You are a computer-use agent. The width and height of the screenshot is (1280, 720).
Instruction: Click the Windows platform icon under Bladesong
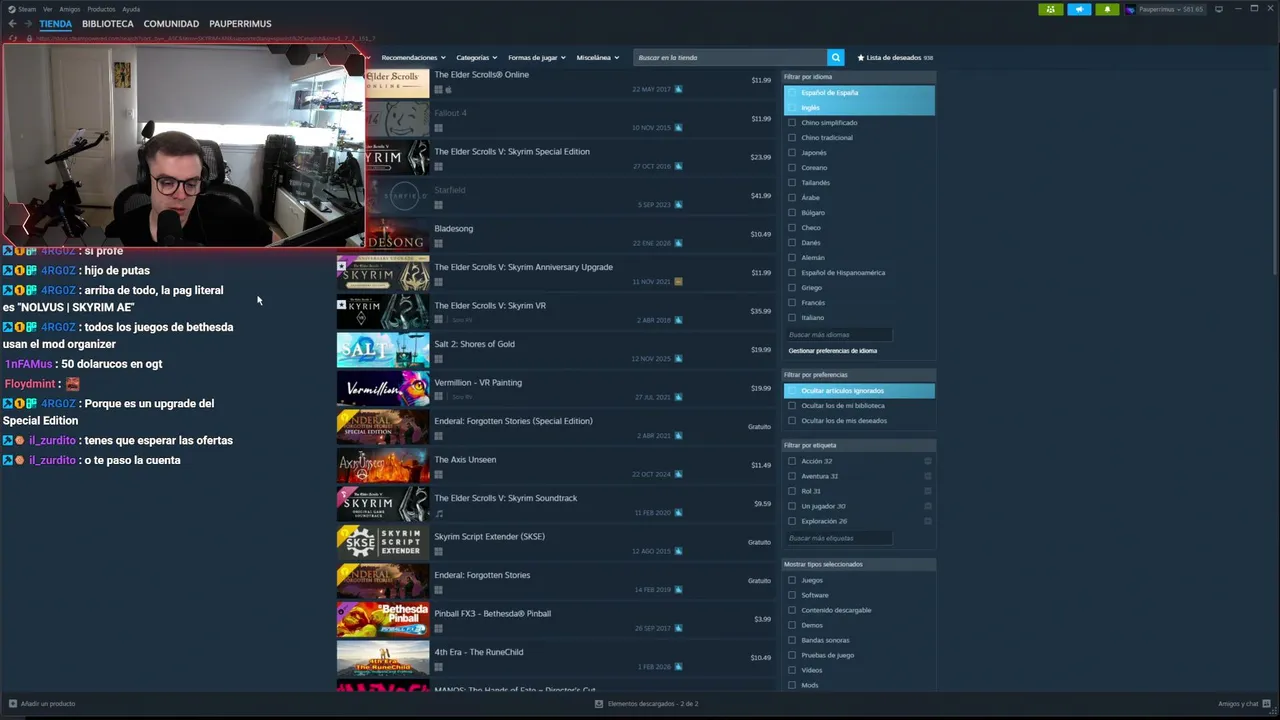(x=438, y=243)
